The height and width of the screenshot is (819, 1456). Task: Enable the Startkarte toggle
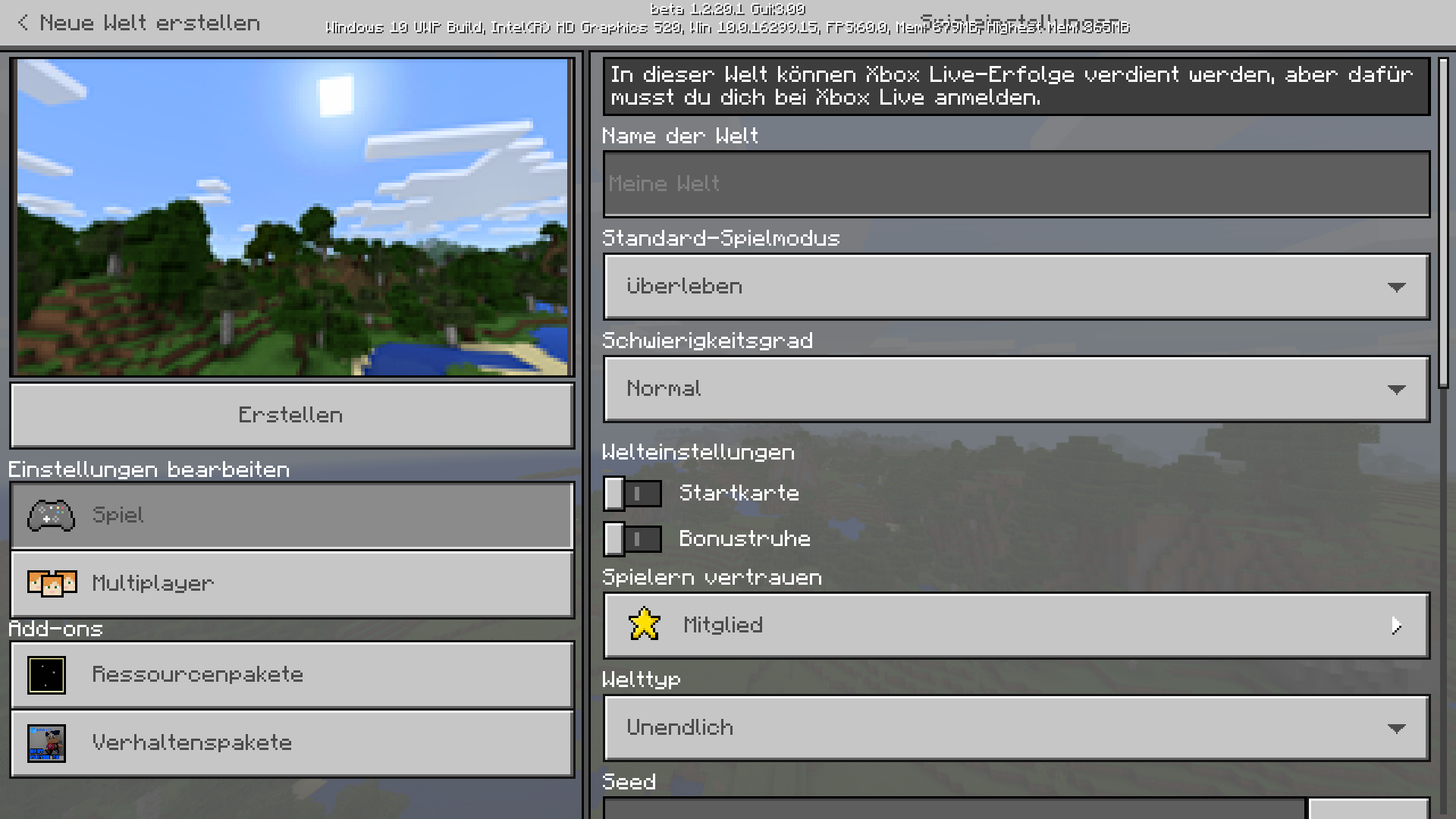(x=632, y=494)
